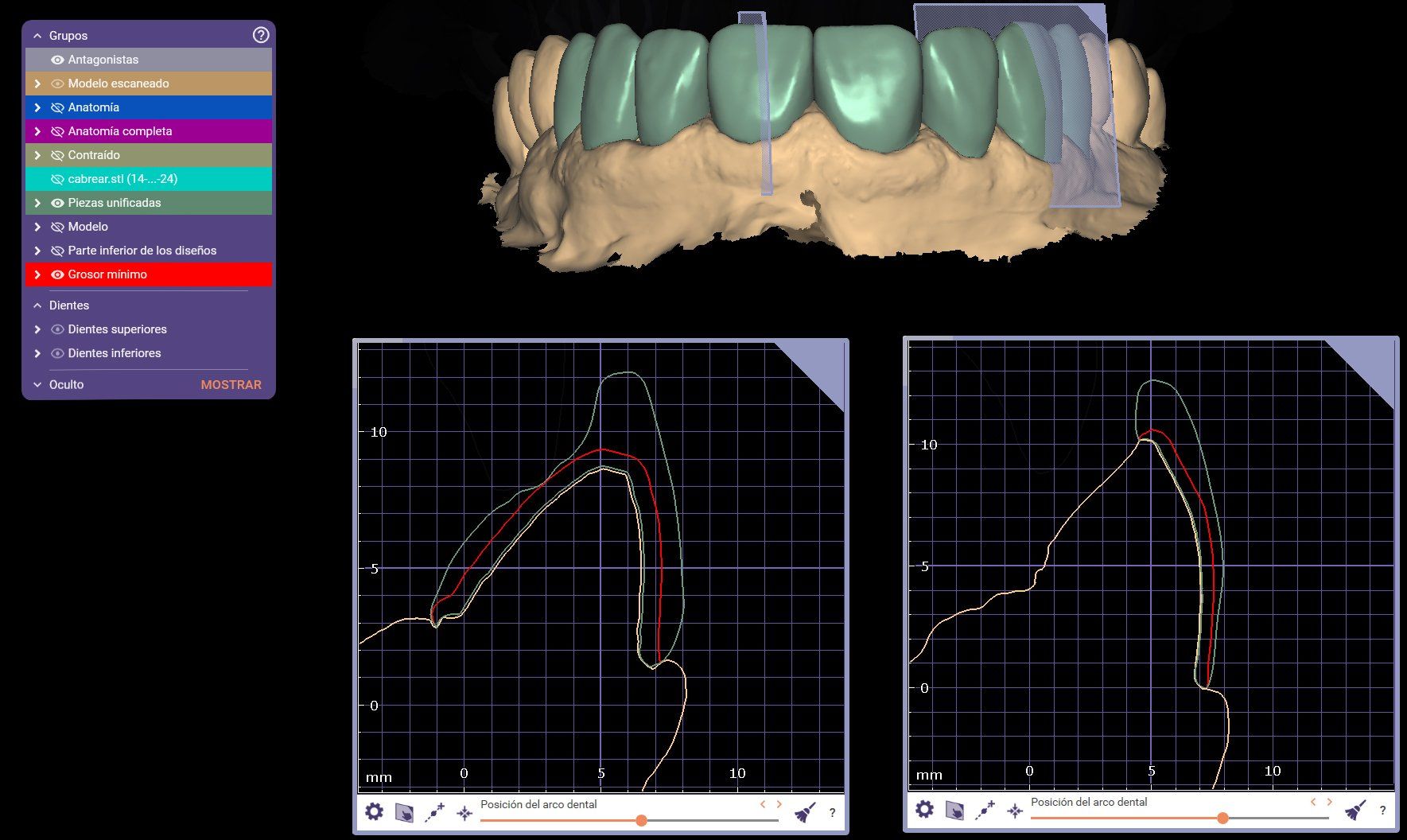Select the 'Grosor mínimo' row label

coord(107,274)
